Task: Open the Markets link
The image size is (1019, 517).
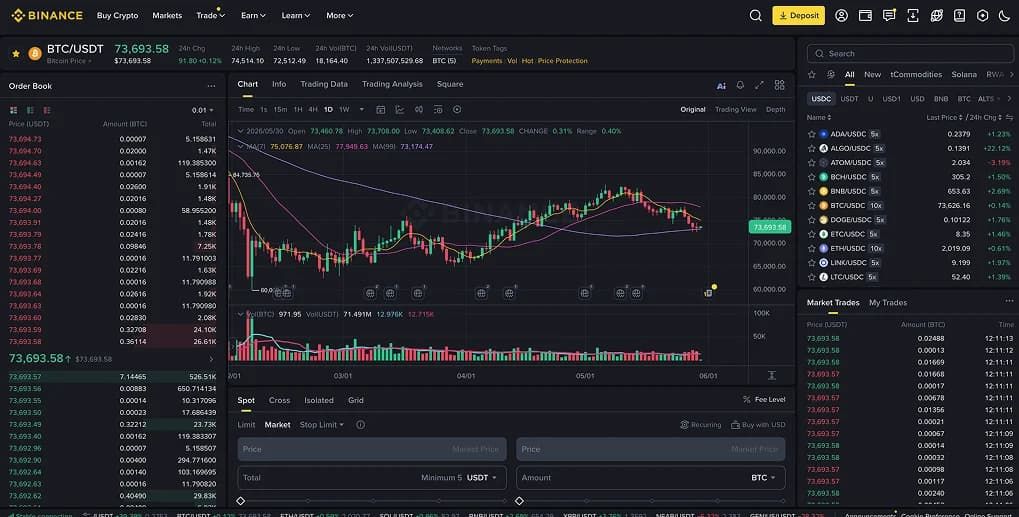Action: click(x=167, y=16)
